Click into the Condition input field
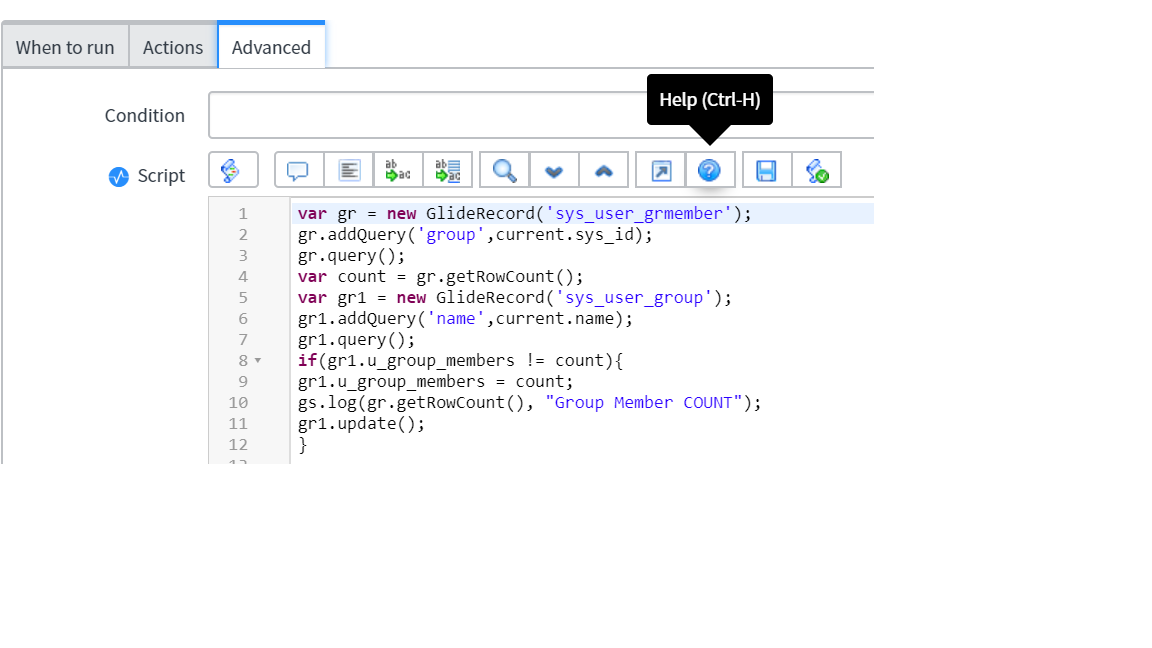Viewport: 1152px width, 648px height. point(541,115)
